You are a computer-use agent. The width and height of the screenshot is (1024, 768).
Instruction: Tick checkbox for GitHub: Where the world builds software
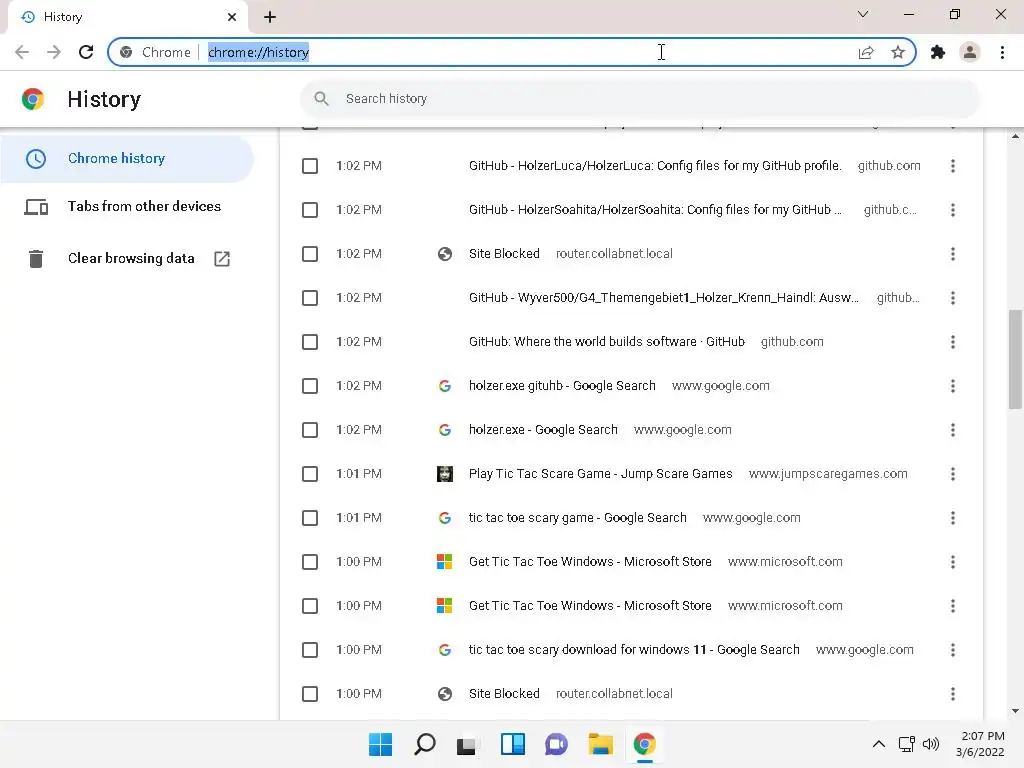[x=310, y=342]
